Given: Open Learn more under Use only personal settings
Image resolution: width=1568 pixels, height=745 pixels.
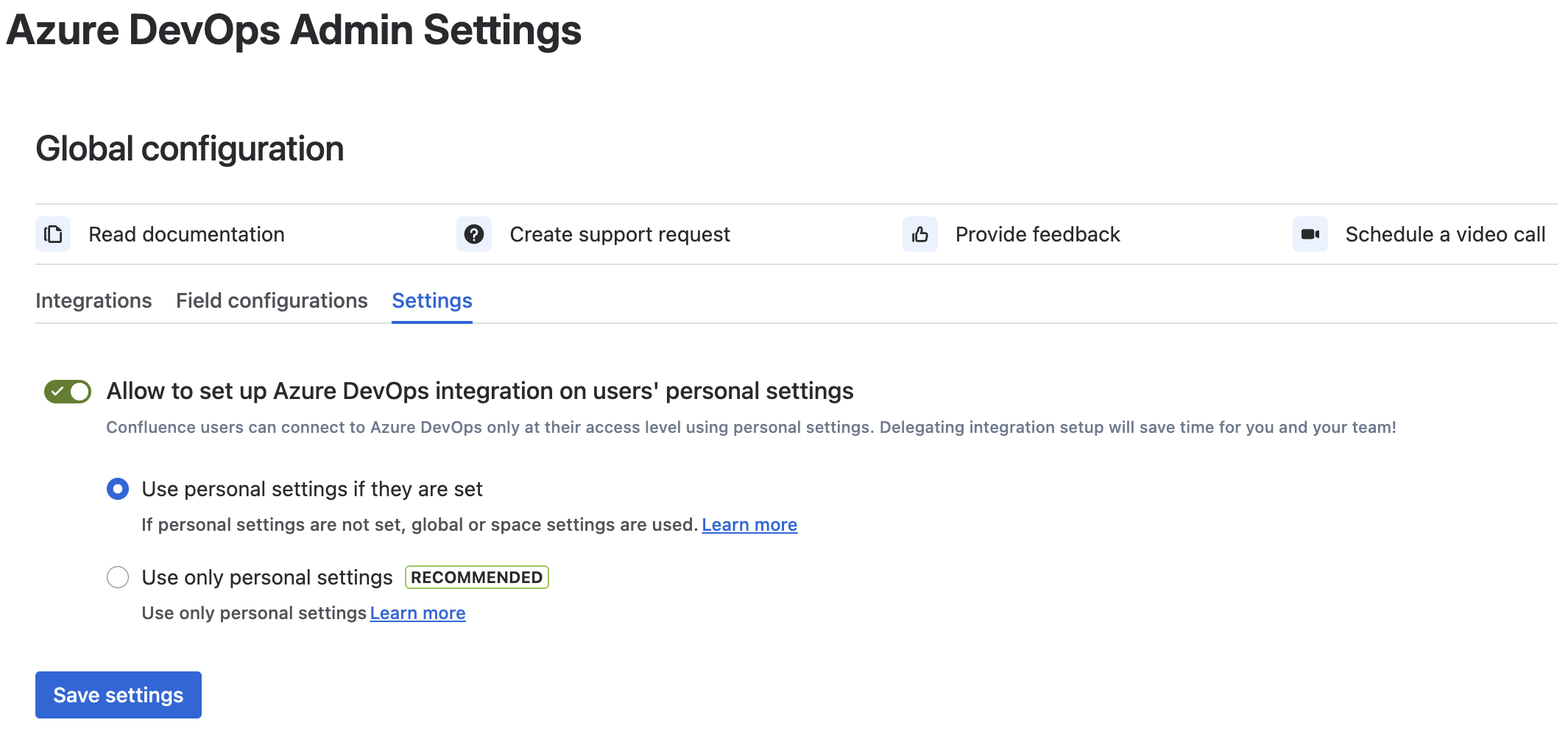Looking at the screenshot, I should 417,613.
